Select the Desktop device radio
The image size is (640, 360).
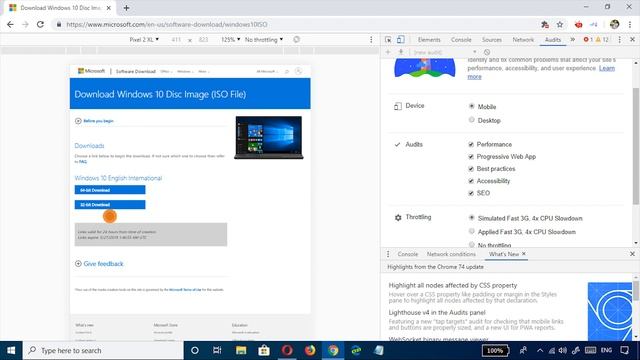471,120
